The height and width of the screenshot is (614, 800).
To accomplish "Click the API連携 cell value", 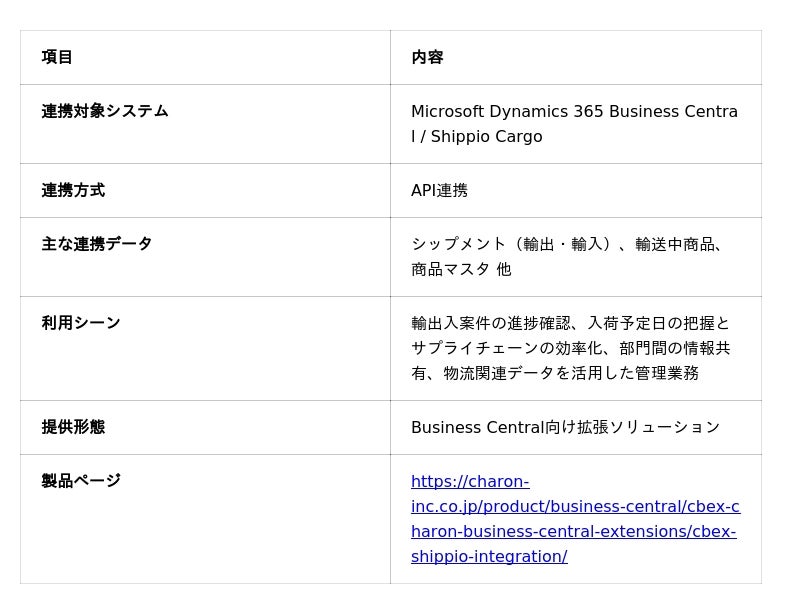I will point(439,190).
